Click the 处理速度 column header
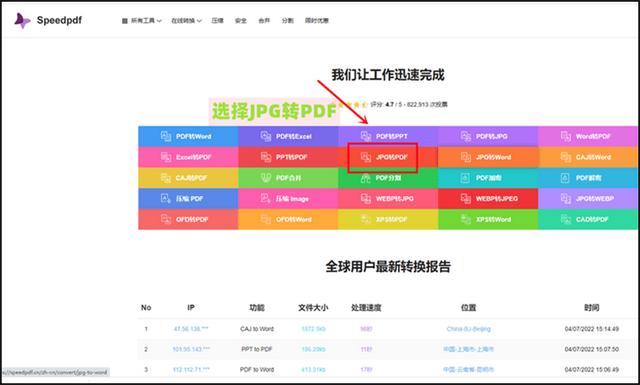640x385 pixels. (366, 307)
